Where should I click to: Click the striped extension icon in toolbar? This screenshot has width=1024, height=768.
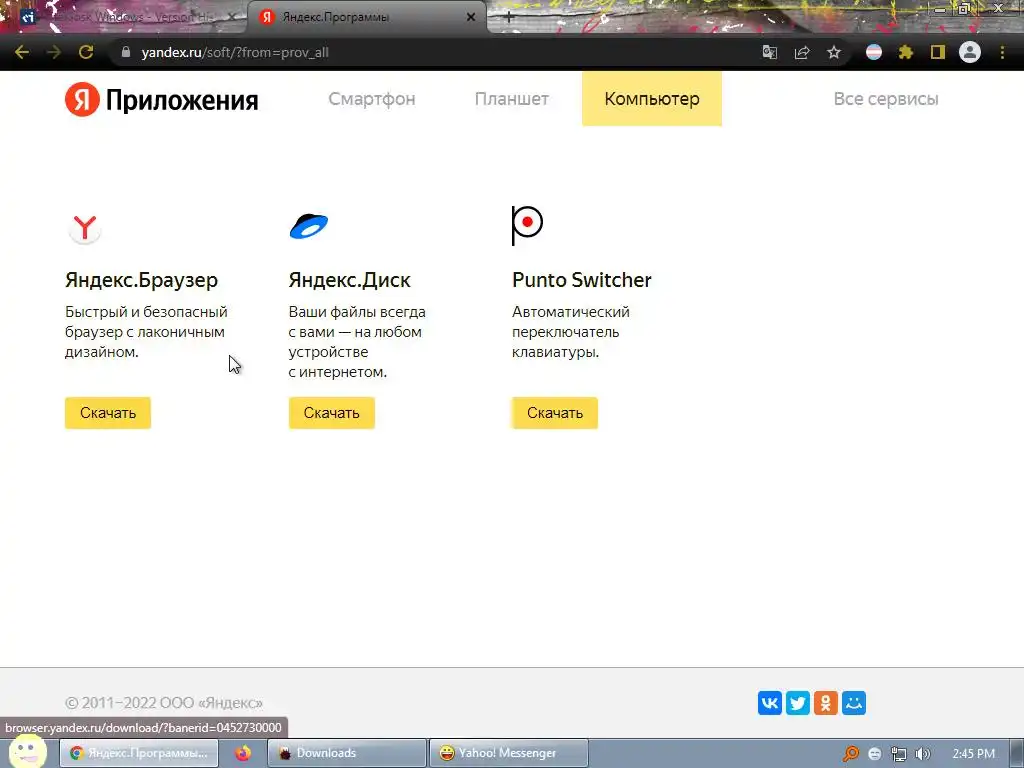[874, 52]
